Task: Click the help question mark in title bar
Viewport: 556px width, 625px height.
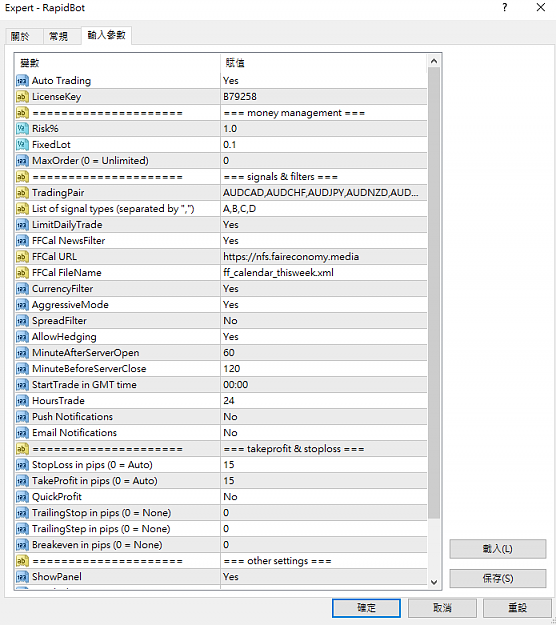Action: click(505, 8)
